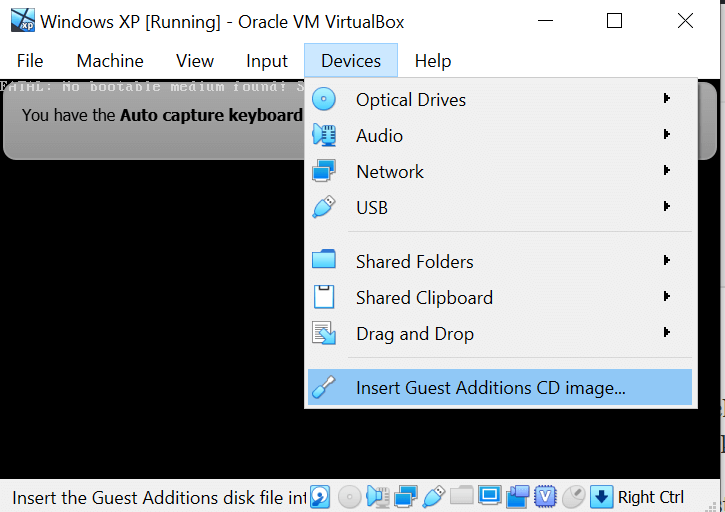The height and width of the screenshot is (512, 725).
Task: Open the Help menu
Action: click(433, 61)
